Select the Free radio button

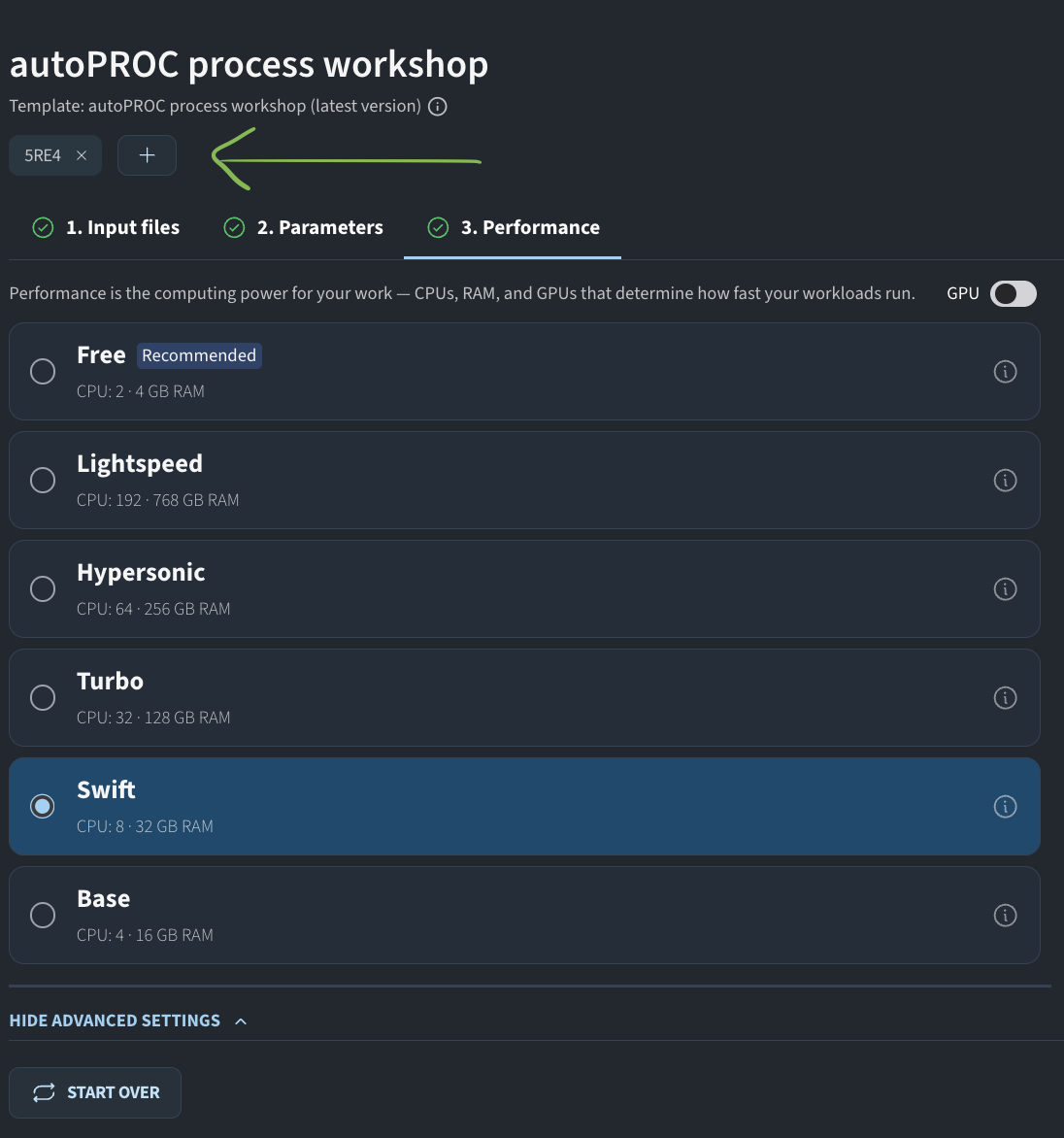(43, 372)
